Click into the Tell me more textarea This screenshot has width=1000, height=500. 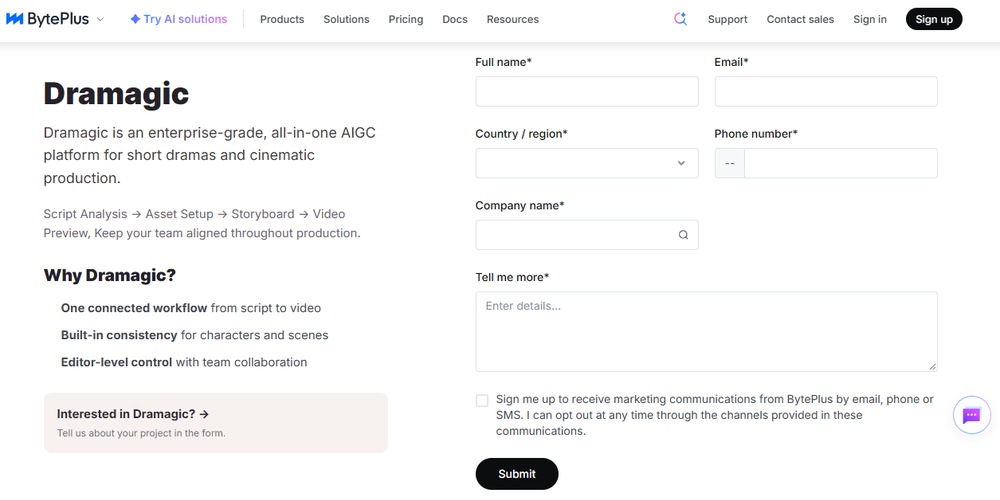click(707, 332)
